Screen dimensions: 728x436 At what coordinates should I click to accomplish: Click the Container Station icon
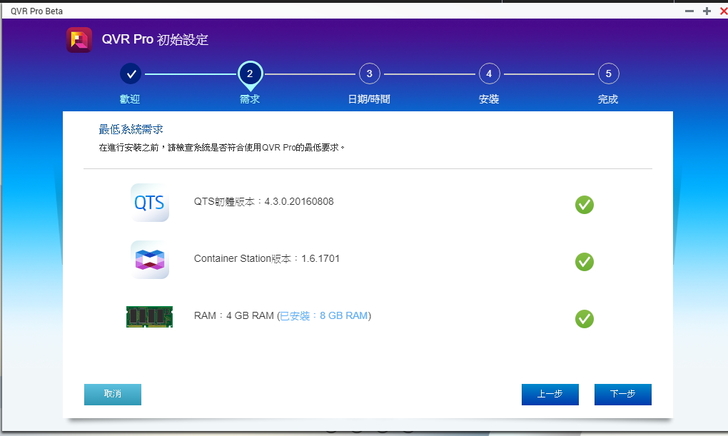point(150,260)
